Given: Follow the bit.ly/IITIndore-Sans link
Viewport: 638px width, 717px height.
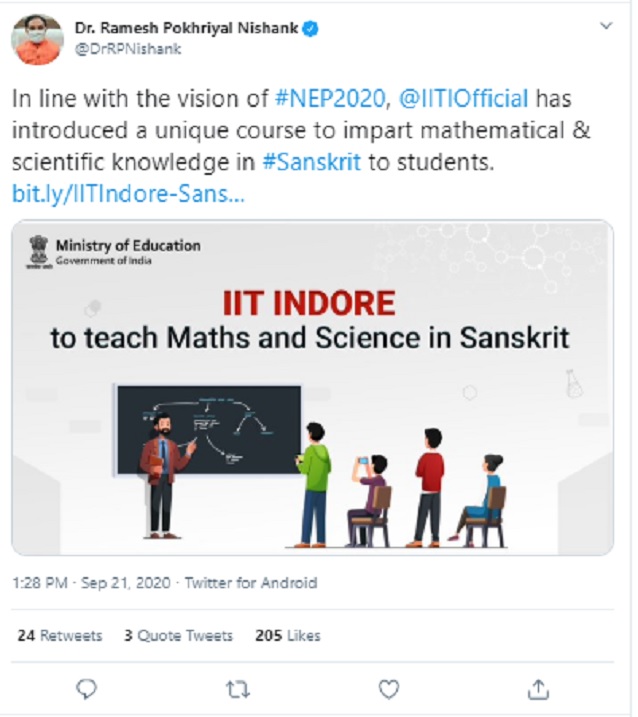Looking at the screenshot, I should 128,193.
